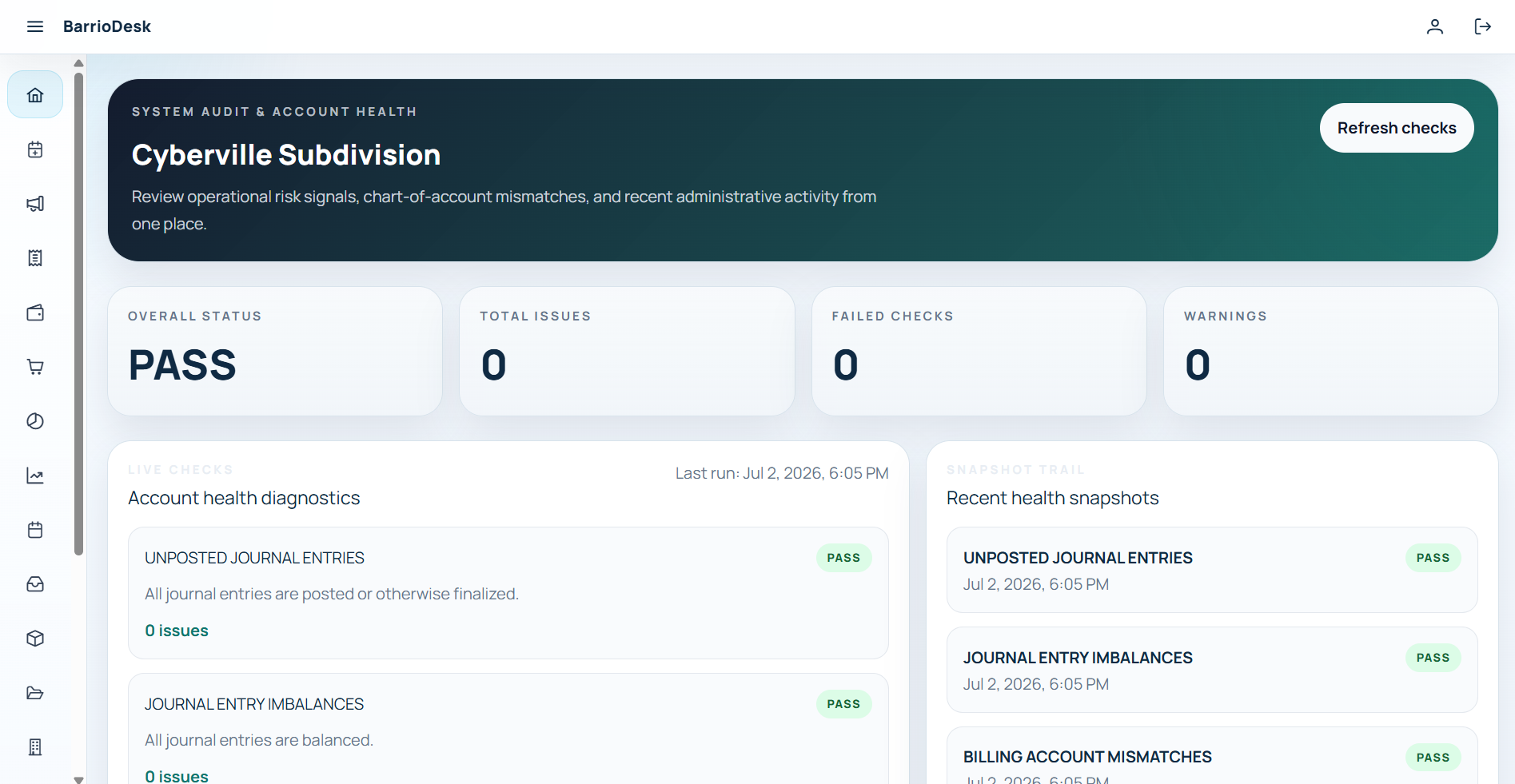Click Journal Entry Imbalances diagnostic title

(x=254, y=704)
